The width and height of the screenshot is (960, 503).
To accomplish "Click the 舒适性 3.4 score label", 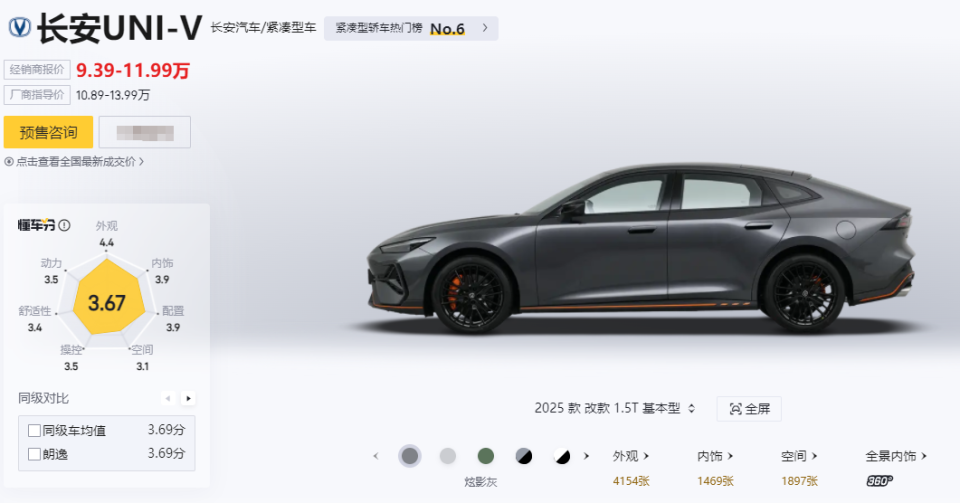I will coord(35,319).
